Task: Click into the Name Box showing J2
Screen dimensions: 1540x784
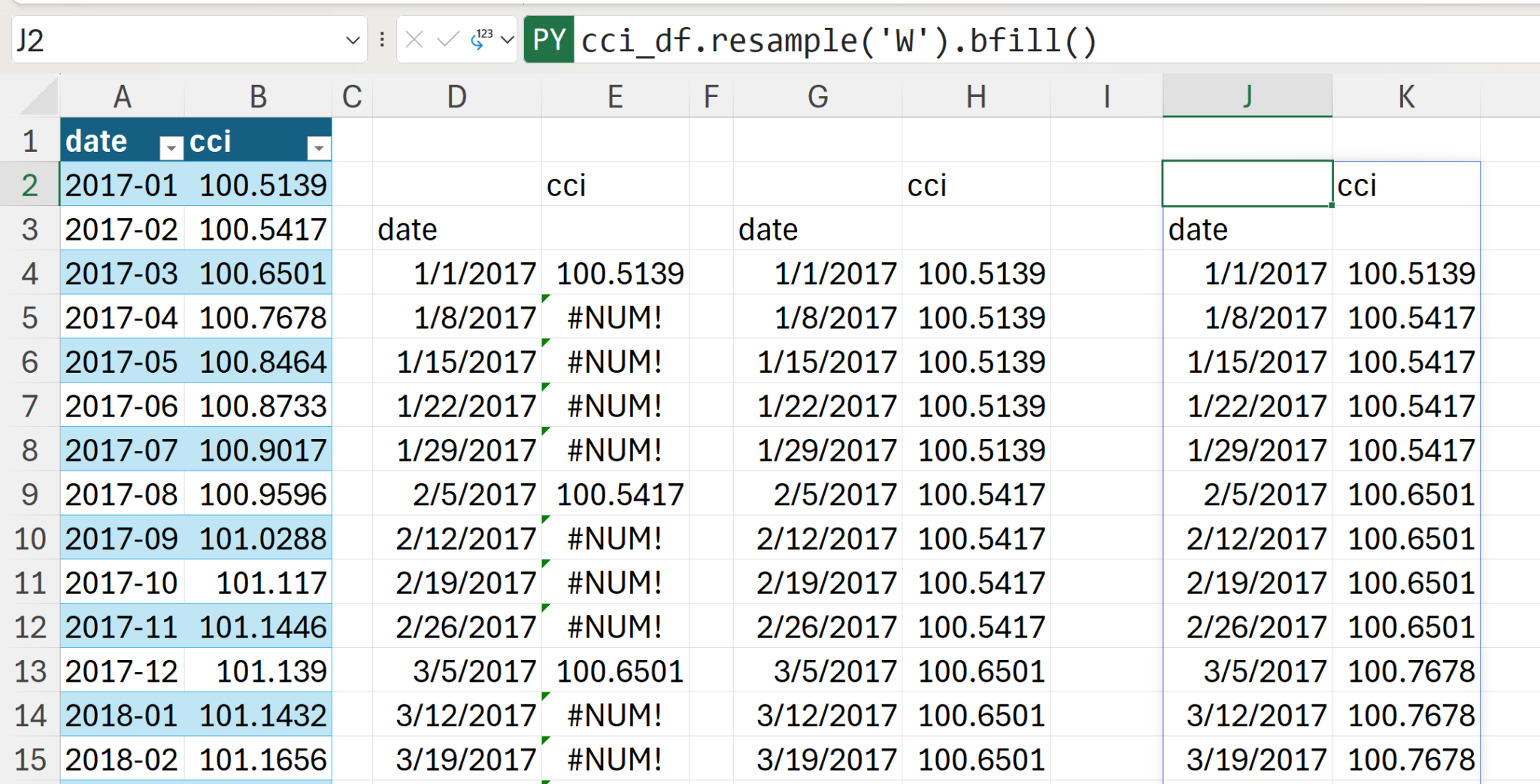Action: 173,40
